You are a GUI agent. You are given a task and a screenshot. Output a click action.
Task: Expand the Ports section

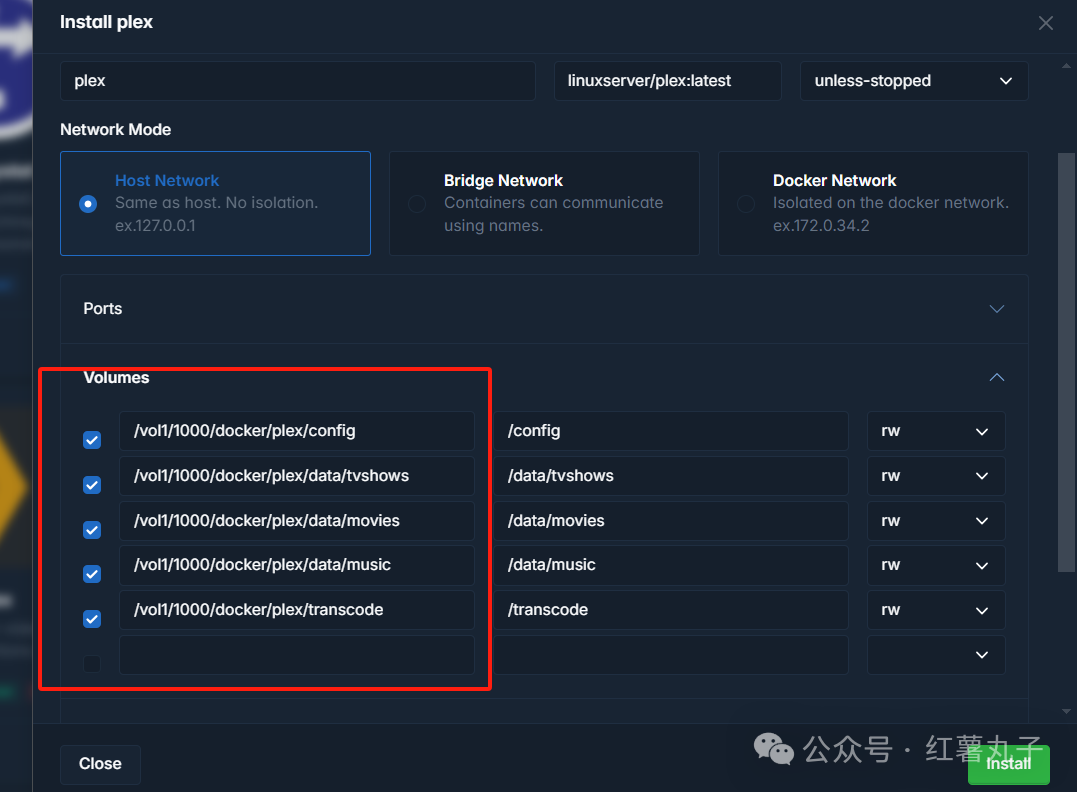(997, 309)
